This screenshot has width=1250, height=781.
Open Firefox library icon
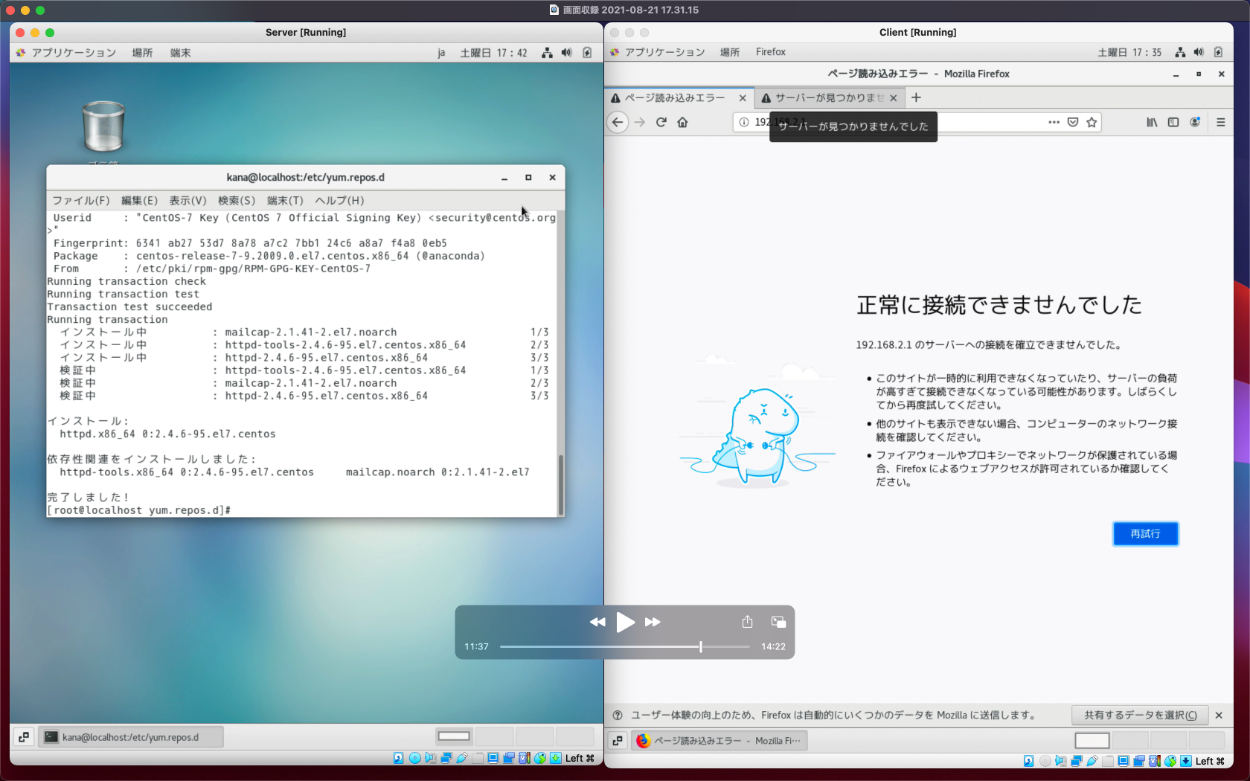pos(1152,122)
